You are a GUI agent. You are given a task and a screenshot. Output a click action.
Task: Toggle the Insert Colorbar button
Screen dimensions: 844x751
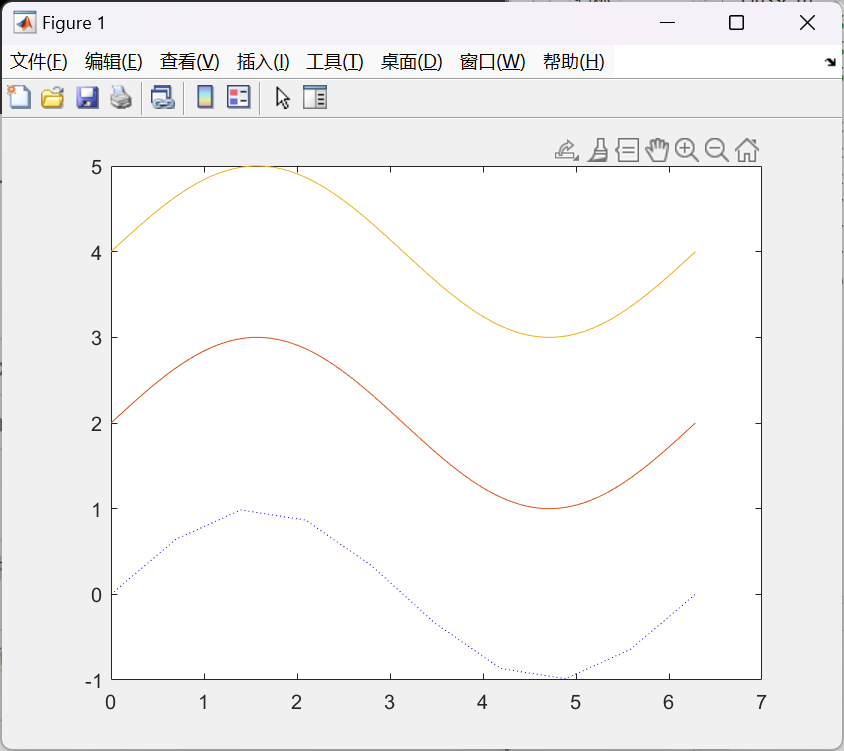[205, 97]
